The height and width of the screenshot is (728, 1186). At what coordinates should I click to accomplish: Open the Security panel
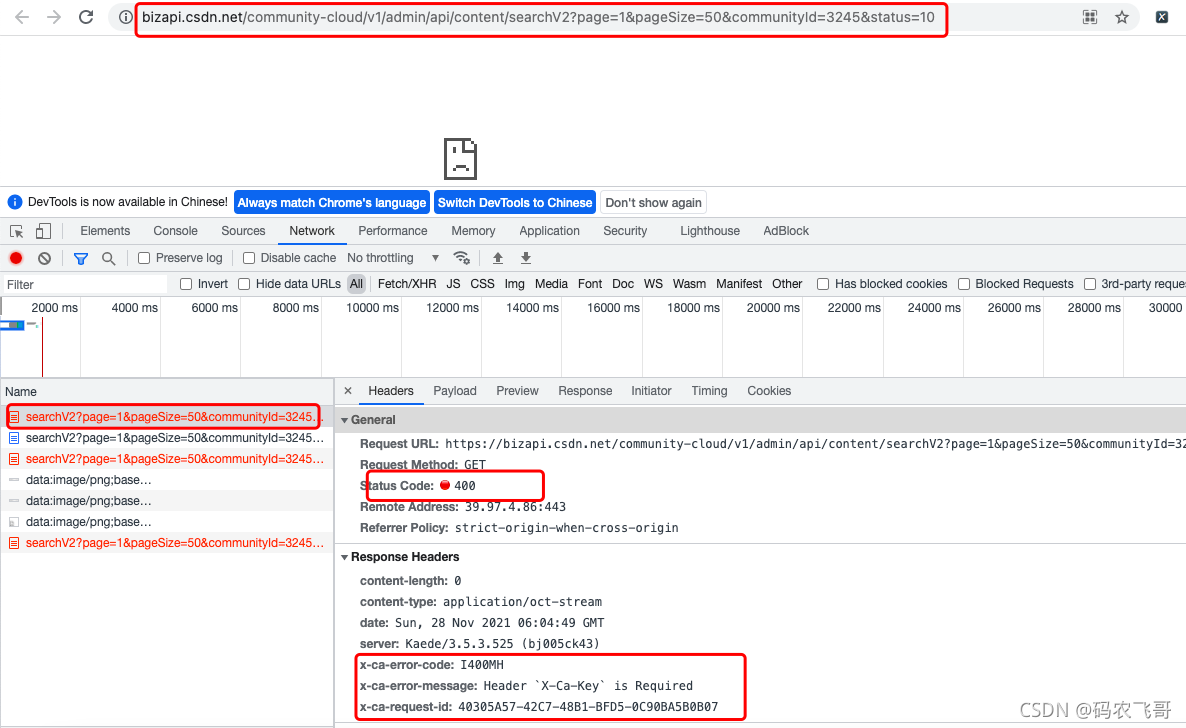point(625,231)
